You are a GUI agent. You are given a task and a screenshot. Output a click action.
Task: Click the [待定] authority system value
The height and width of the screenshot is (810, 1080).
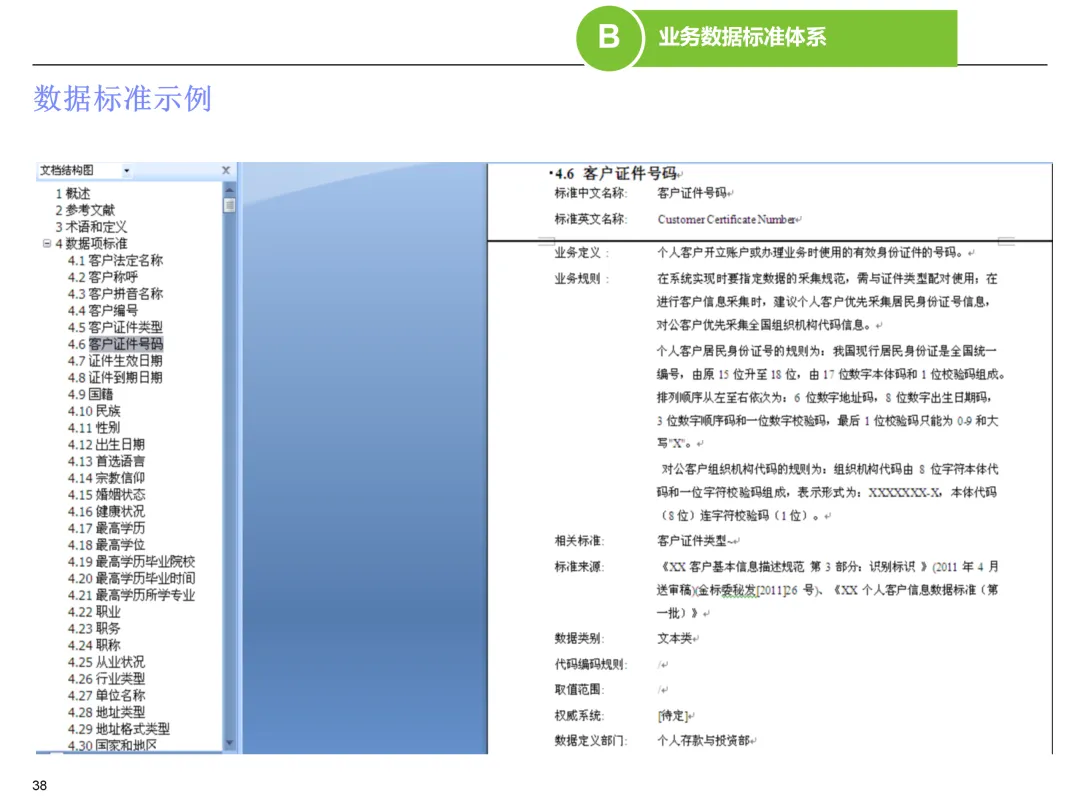(674, 716)
